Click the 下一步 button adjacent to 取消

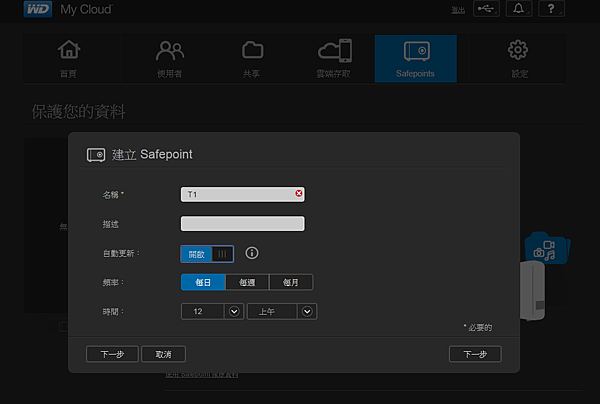(112, 354)
